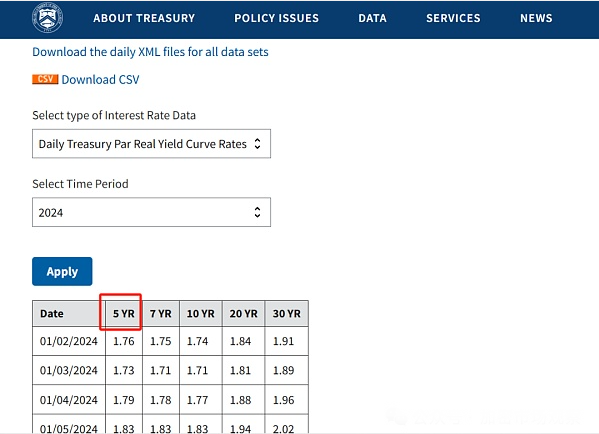This screenshot has height=434, width=599.
Task: Expand the Interest Rate Data type dropdown
Action: tap(151, 144)
